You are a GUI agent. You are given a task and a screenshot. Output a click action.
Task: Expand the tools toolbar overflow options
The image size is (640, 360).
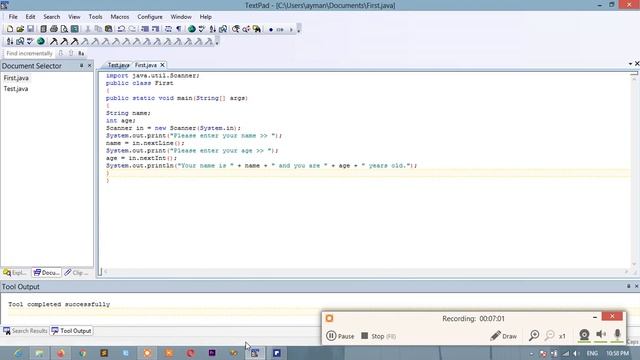(x=217, y=41)
